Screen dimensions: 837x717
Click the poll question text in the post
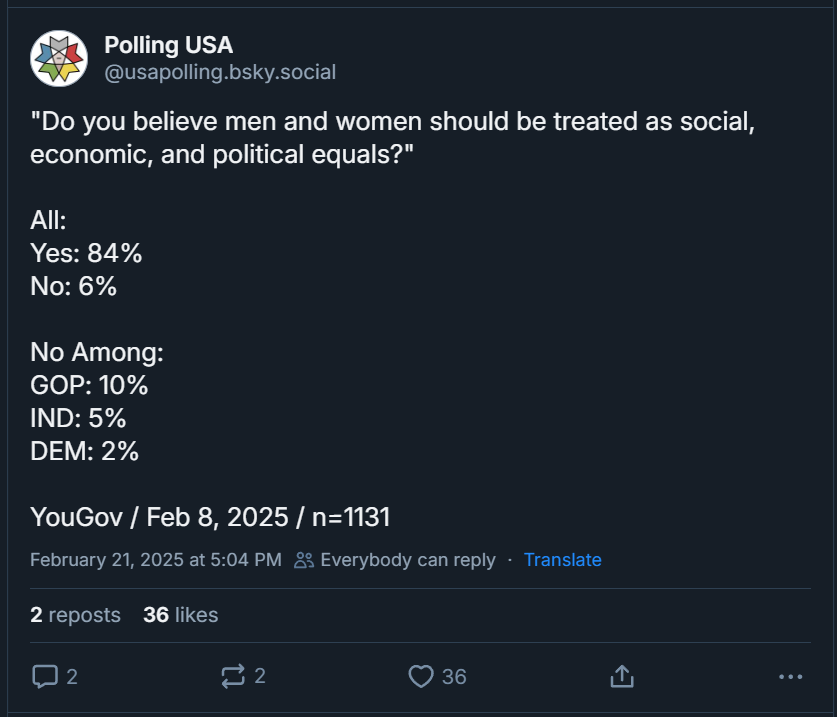[392, 138]
